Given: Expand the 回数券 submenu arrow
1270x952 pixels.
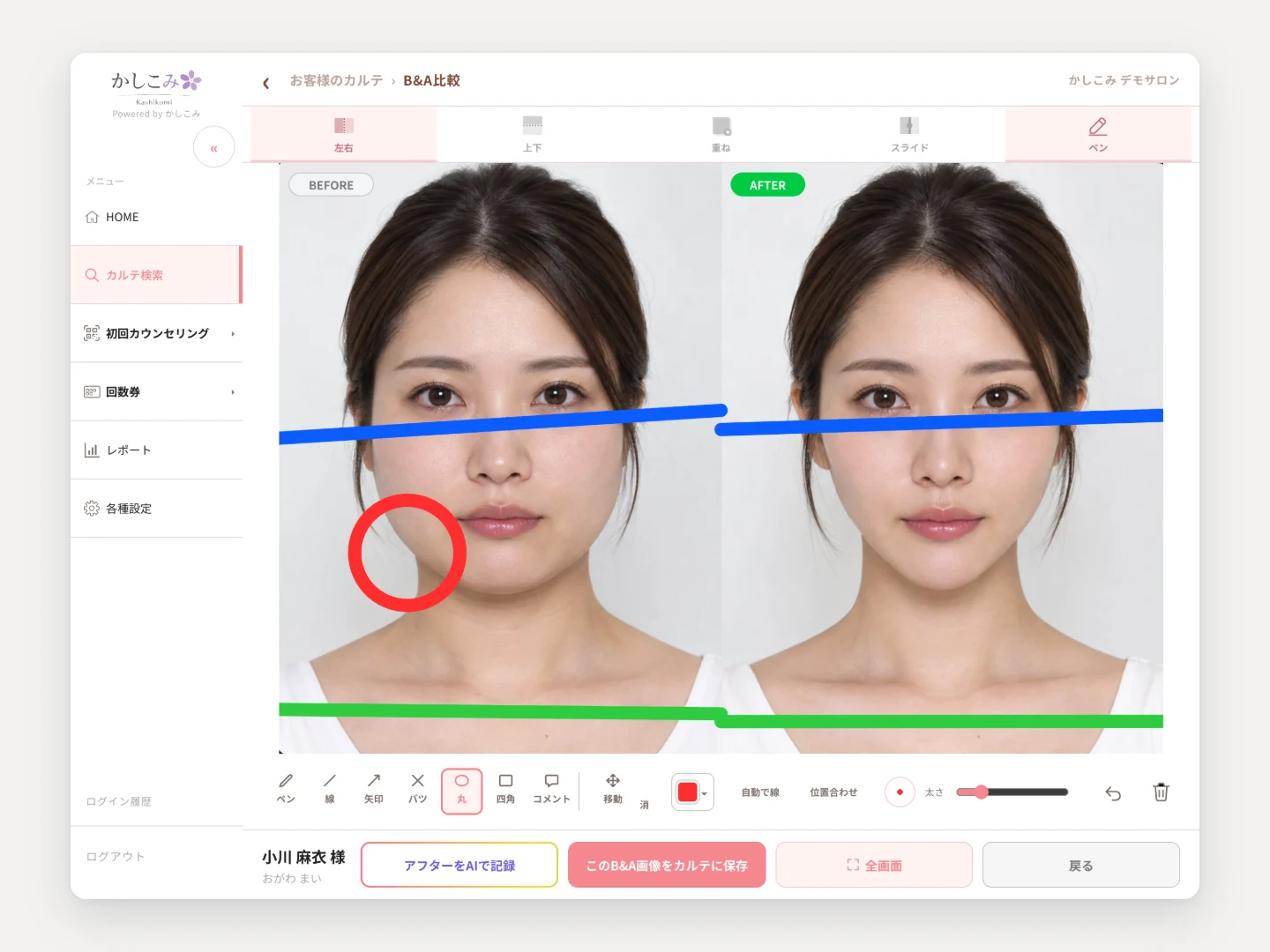Looking at the screenshot, I should [233, 392].
